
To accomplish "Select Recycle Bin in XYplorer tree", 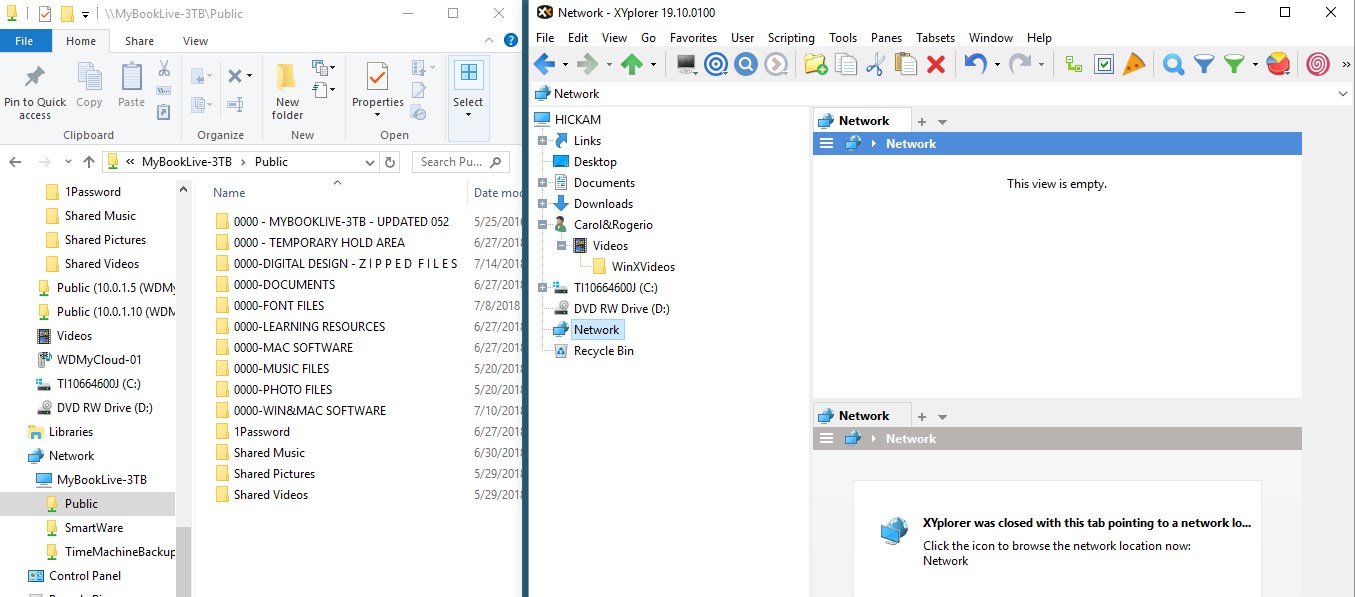I will pos(603,351).
